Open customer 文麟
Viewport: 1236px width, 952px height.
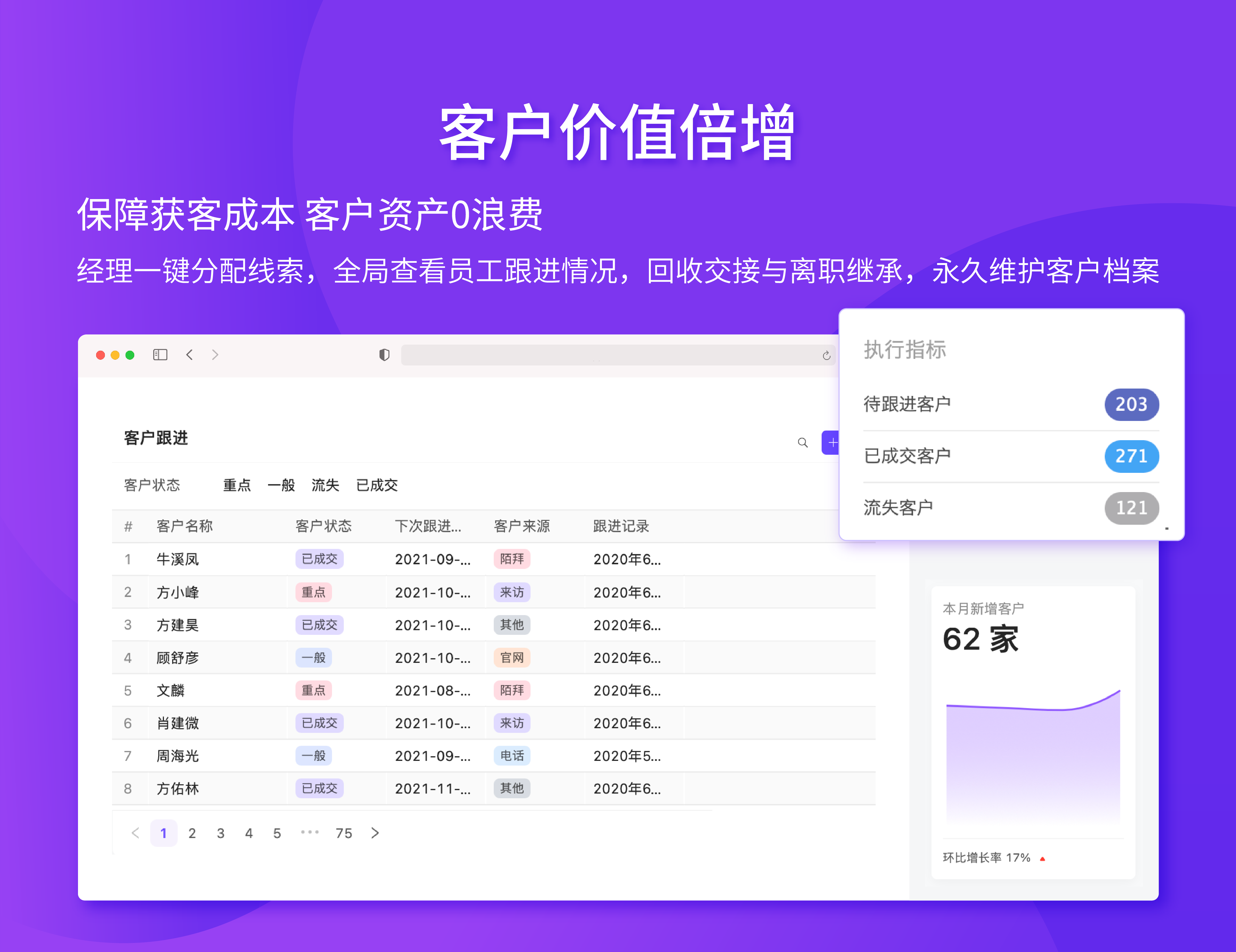pos(170,691)
